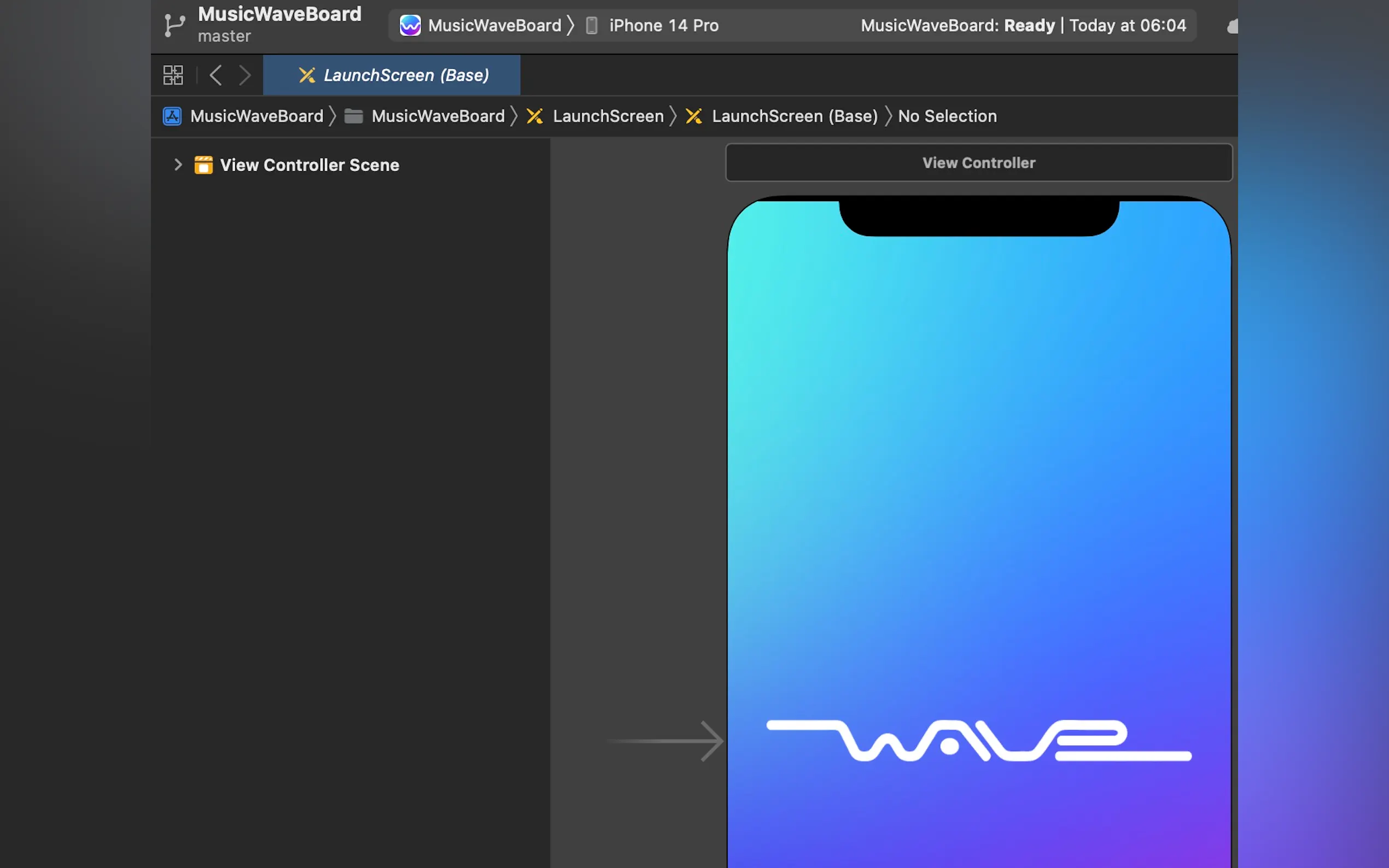Viewport: 1389px width, 868px height.
Task: Click the LaunchScreen breadcrumb item
Action: pyautogui.click(x=608, y=116)
